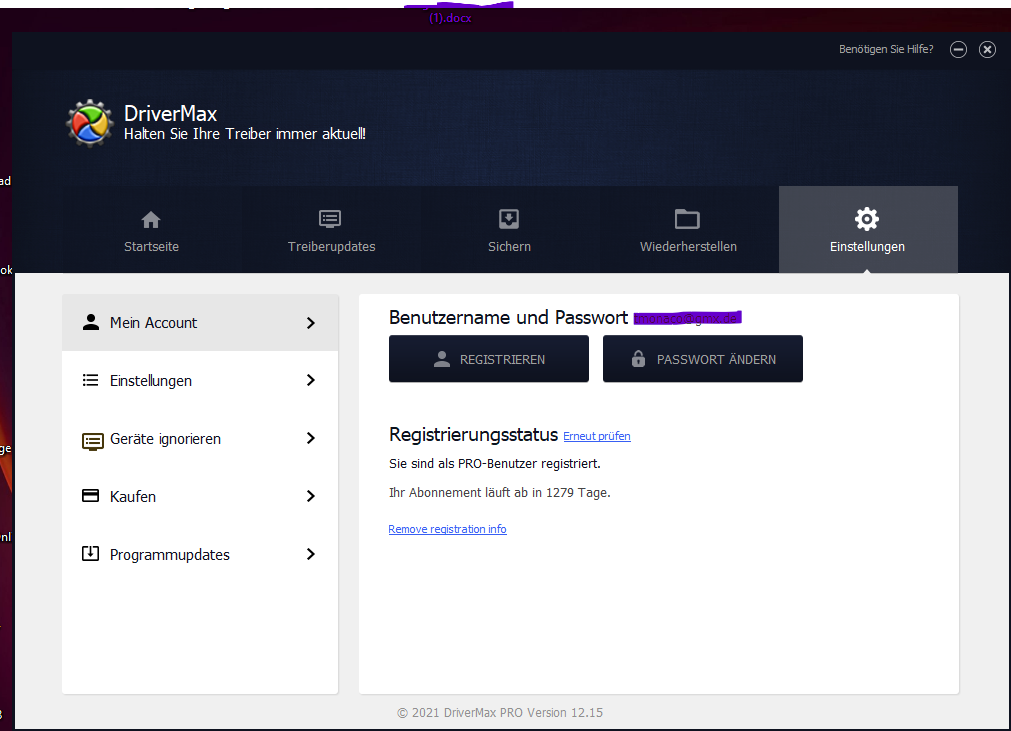Expand the Kaufen chevron
This screenshot has height=731, width=1011.
[x=311, y=496]
